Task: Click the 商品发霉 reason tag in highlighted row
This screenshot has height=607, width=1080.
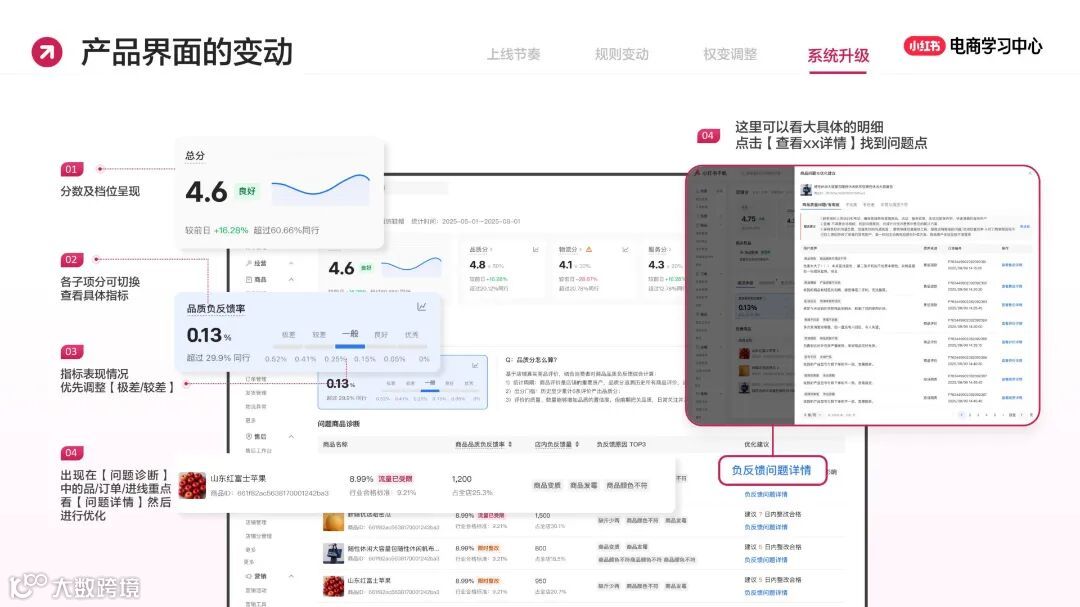Action: 583,486
